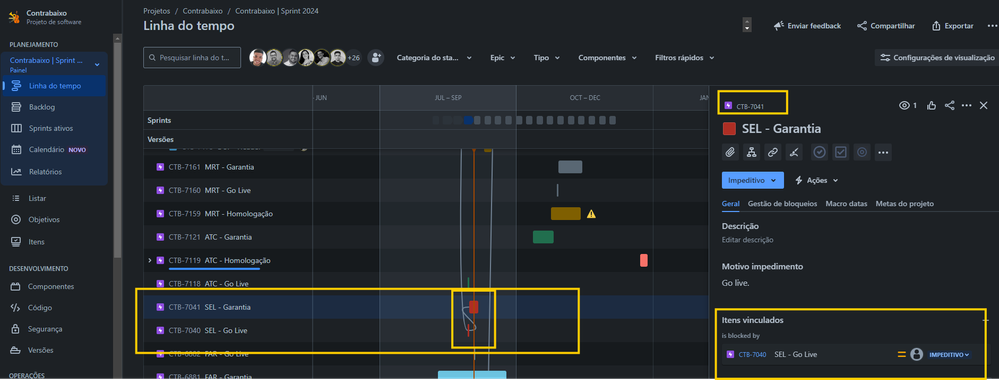999x380 pixels.
Task: Click the add people icon next to avatars
Action: tap(376, 57)
